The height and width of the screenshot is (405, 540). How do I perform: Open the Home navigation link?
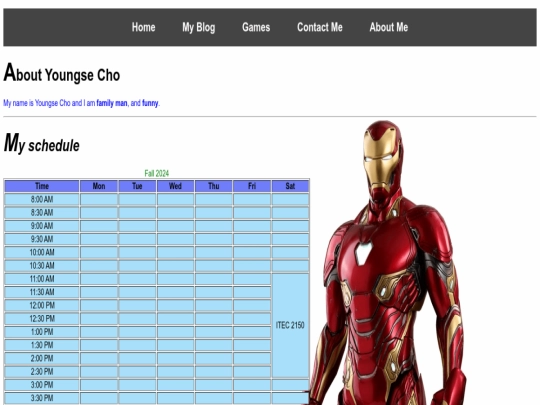(x=143, y=27)
